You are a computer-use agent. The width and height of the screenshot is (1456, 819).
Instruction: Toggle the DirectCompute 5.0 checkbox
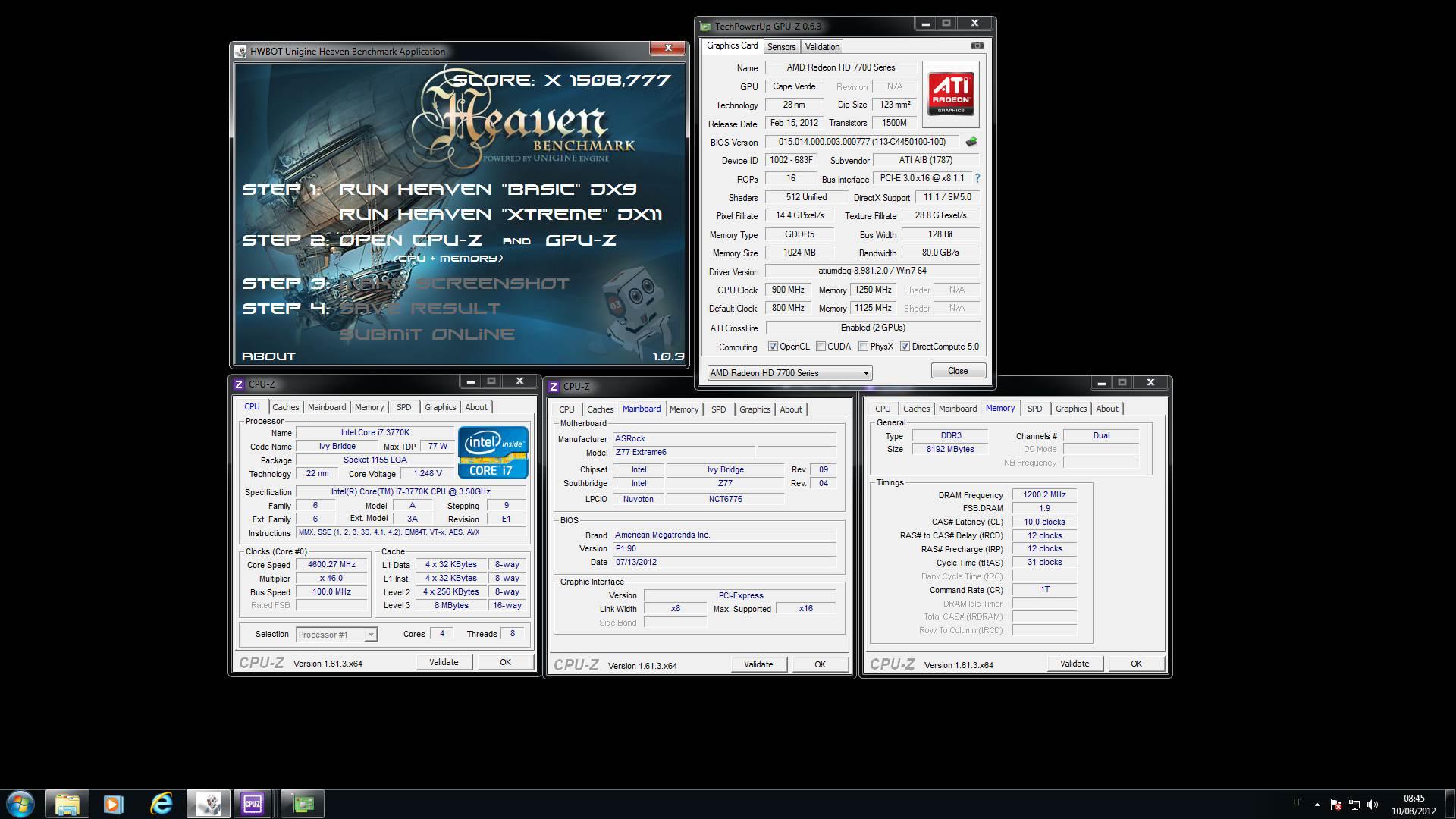(x=905, y=347)
